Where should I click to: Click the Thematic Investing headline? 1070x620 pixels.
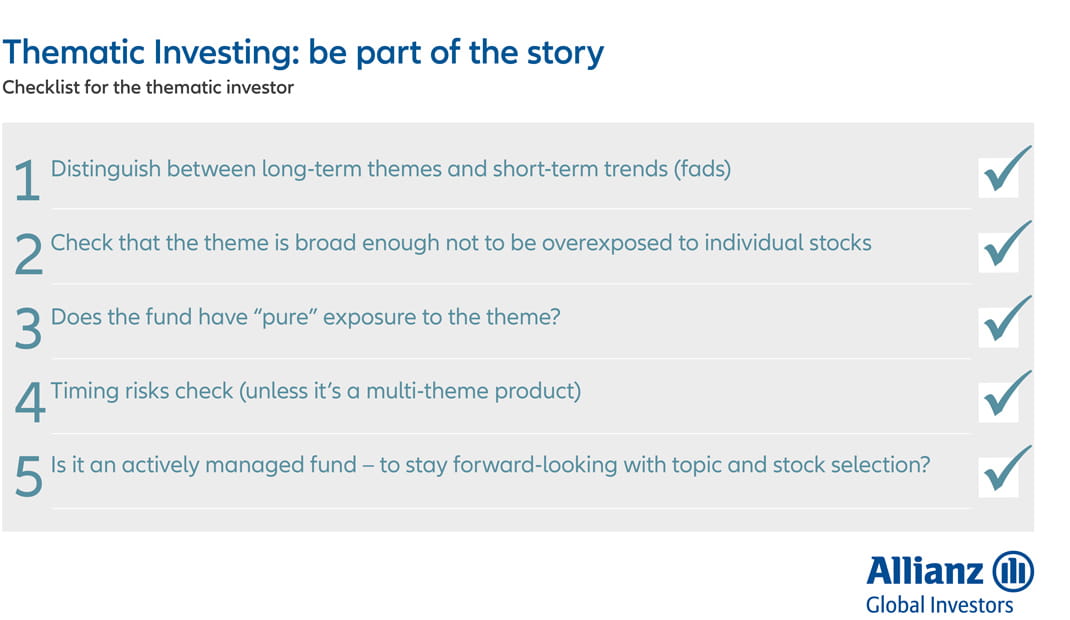coord(303,53)
